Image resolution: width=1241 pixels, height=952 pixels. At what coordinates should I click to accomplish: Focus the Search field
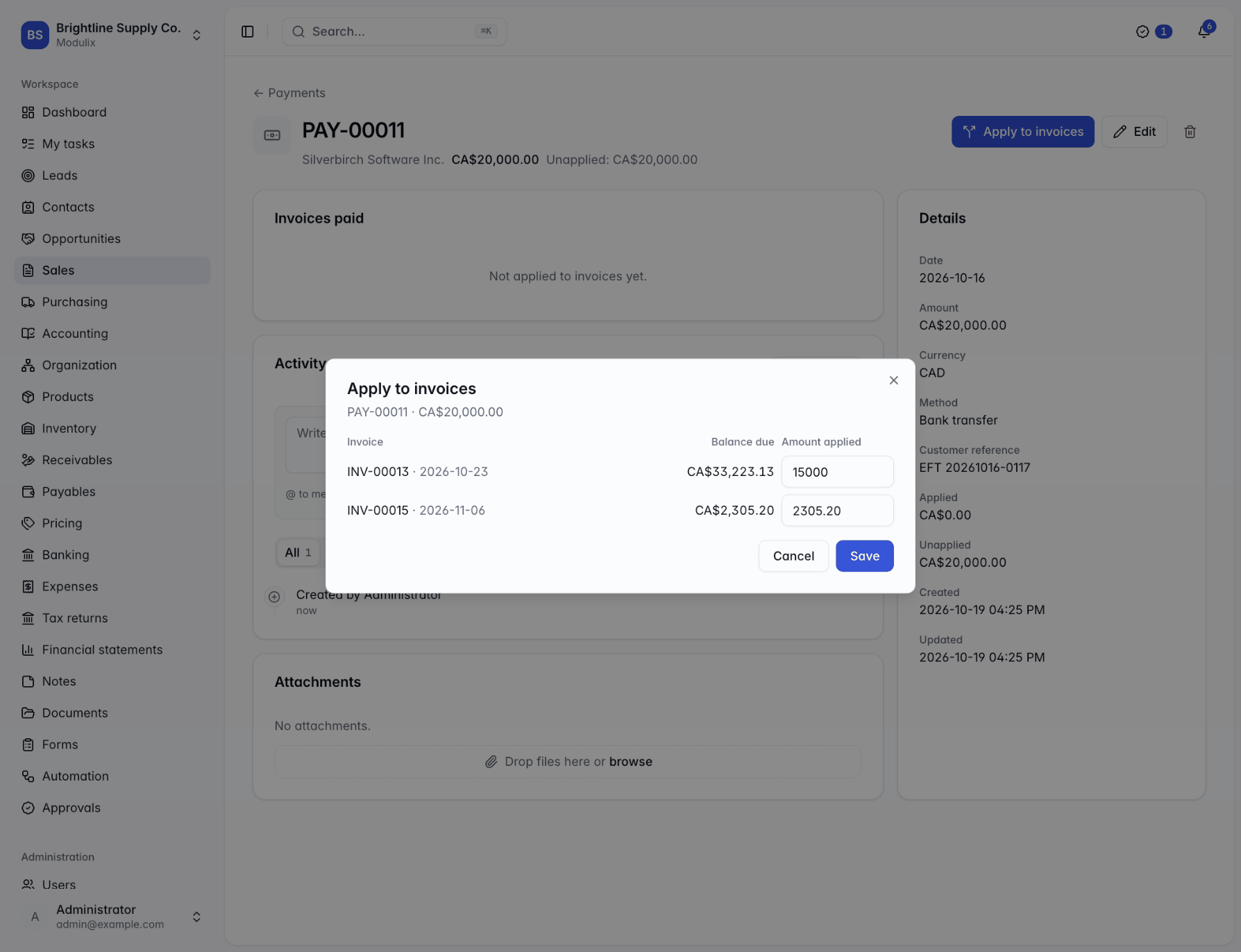pyautogui.click(x=394, y=32)
